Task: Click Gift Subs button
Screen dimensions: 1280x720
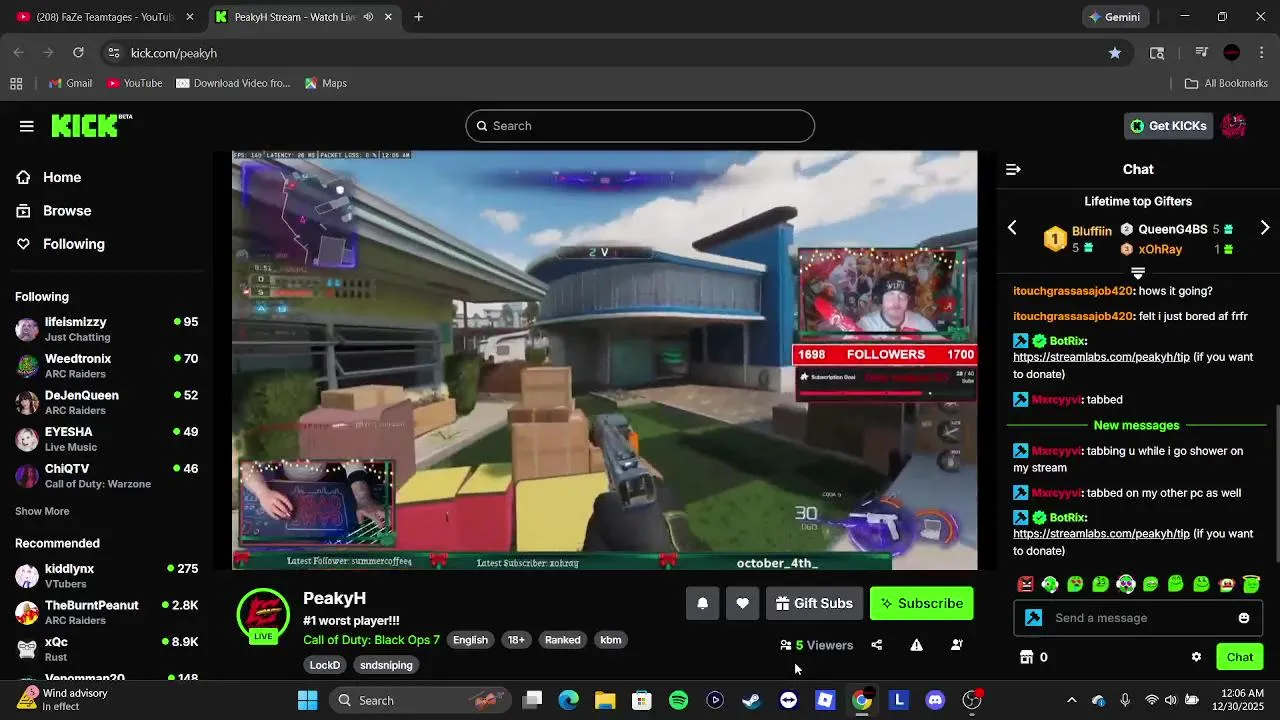Action: (815, 603)
